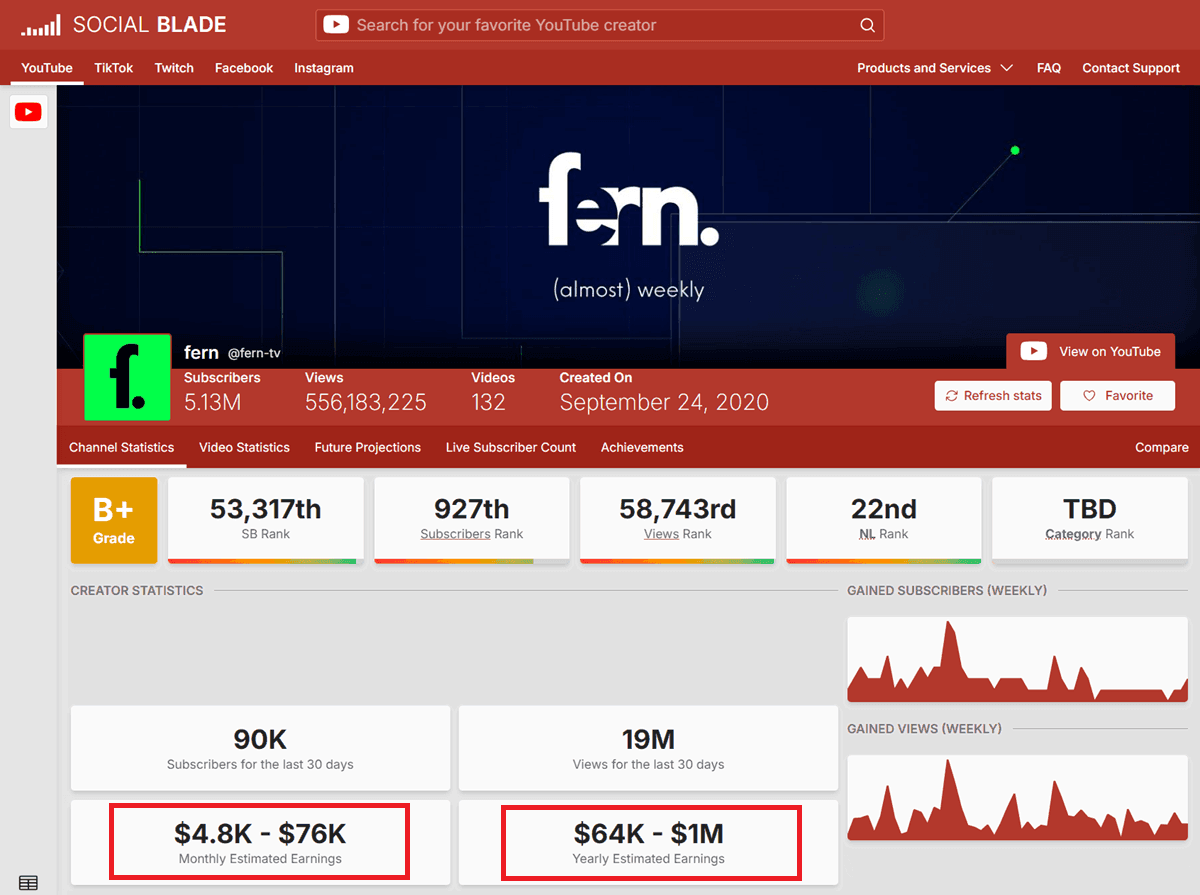Click the 132 videos count
This screenshot has width=1200, height=895.
click(x=488, y=402)
